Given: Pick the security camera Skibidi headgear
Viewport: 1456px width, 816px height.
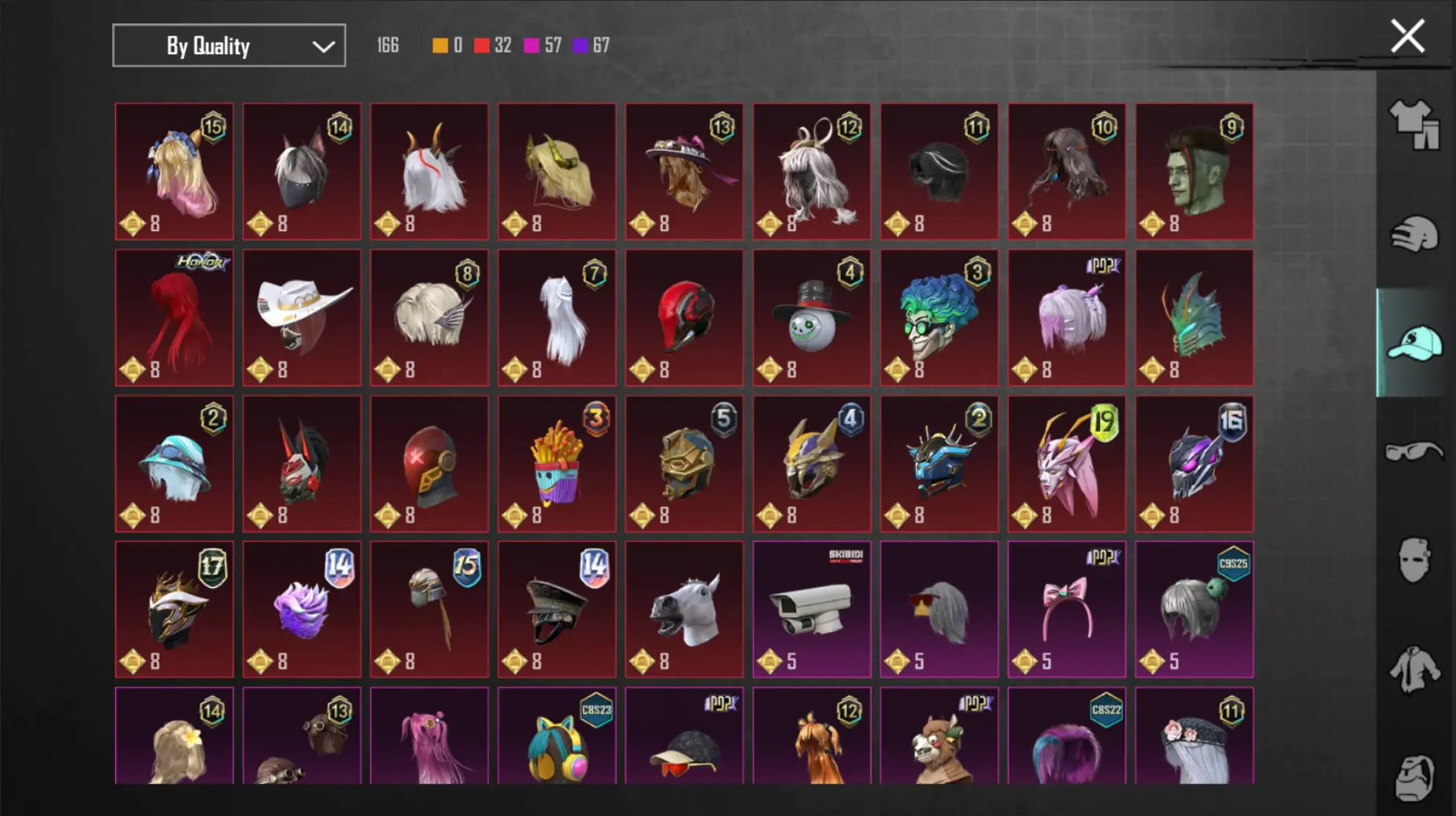Looking at the screenshot, I should click(x=812, y=609).
